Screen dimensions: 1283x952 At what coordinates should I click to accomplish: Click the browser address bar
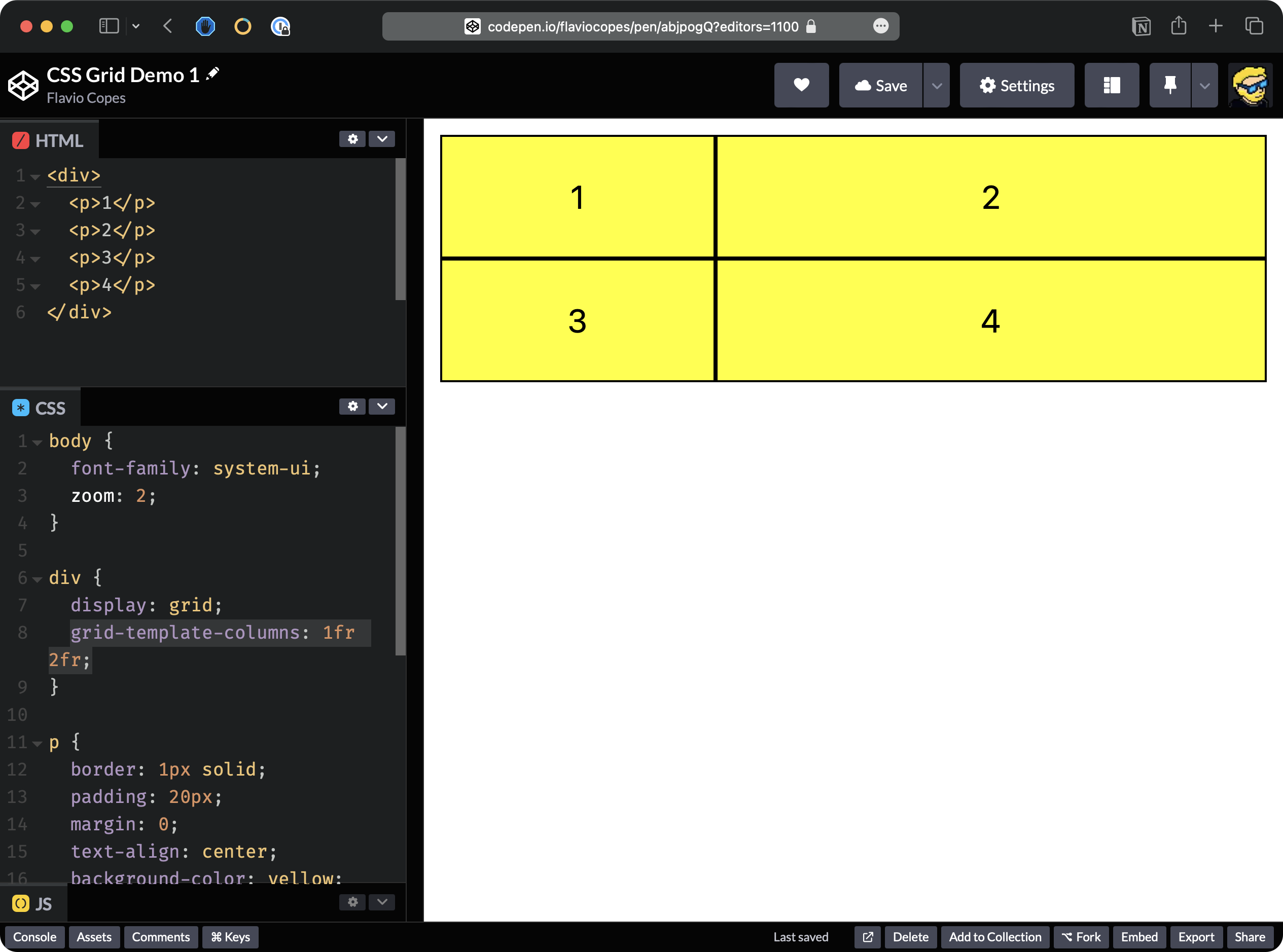[x=640, y=26]
